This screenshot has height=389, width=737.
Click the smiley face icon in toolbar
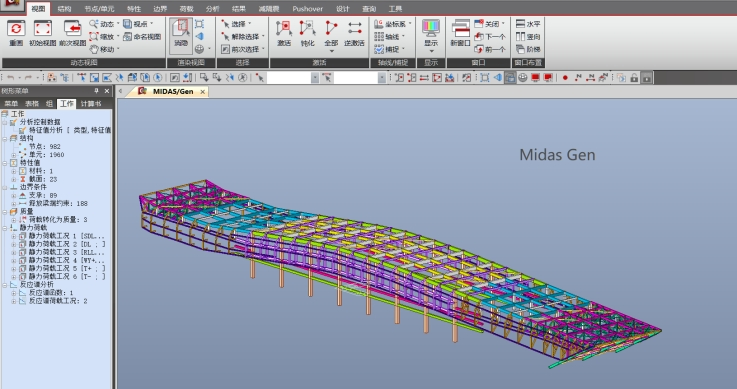click(522, 78)
